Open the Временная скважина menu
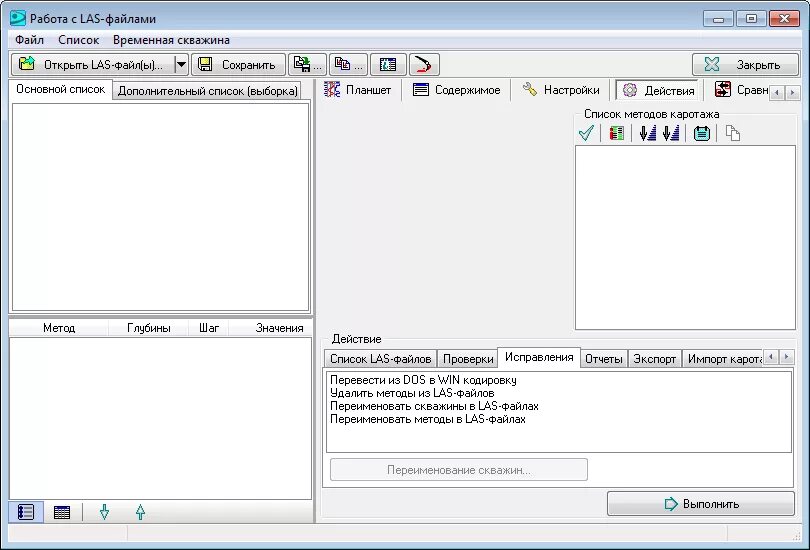This screenshot has width=810, height=550. (172, 40)
